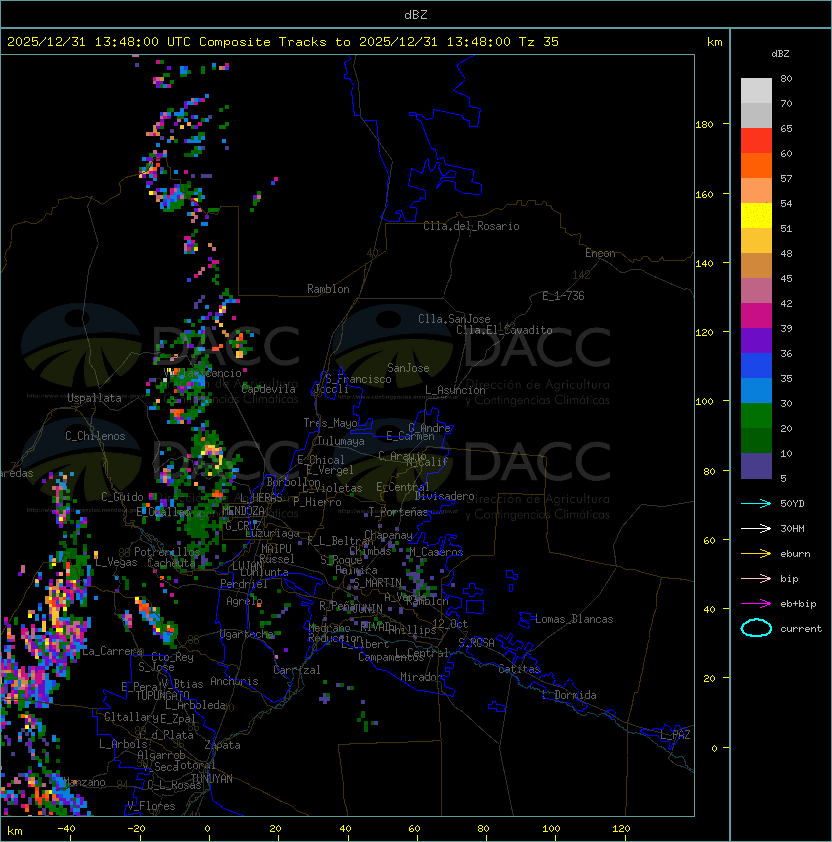Click the 'TUNUYAN' map label

(212, 779)
